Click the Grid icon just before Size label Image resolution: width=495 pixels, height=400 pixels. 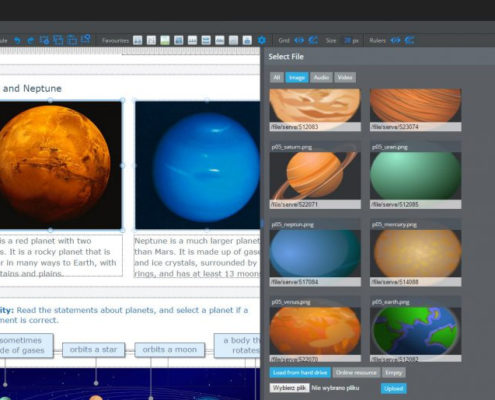tap(313, 40)
